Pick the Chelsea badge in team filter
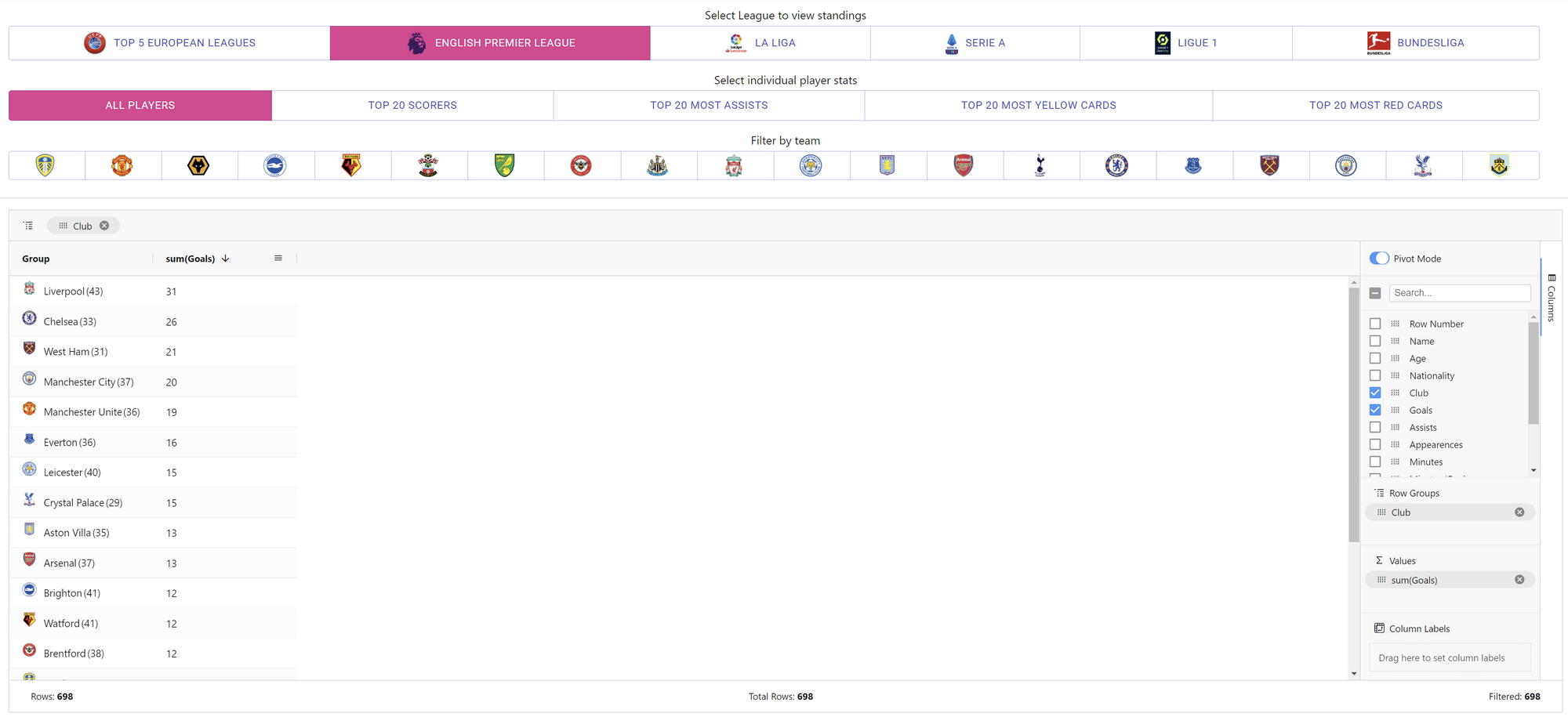The height and width of the screenshot is (724, 1568). click(1116, 165)
